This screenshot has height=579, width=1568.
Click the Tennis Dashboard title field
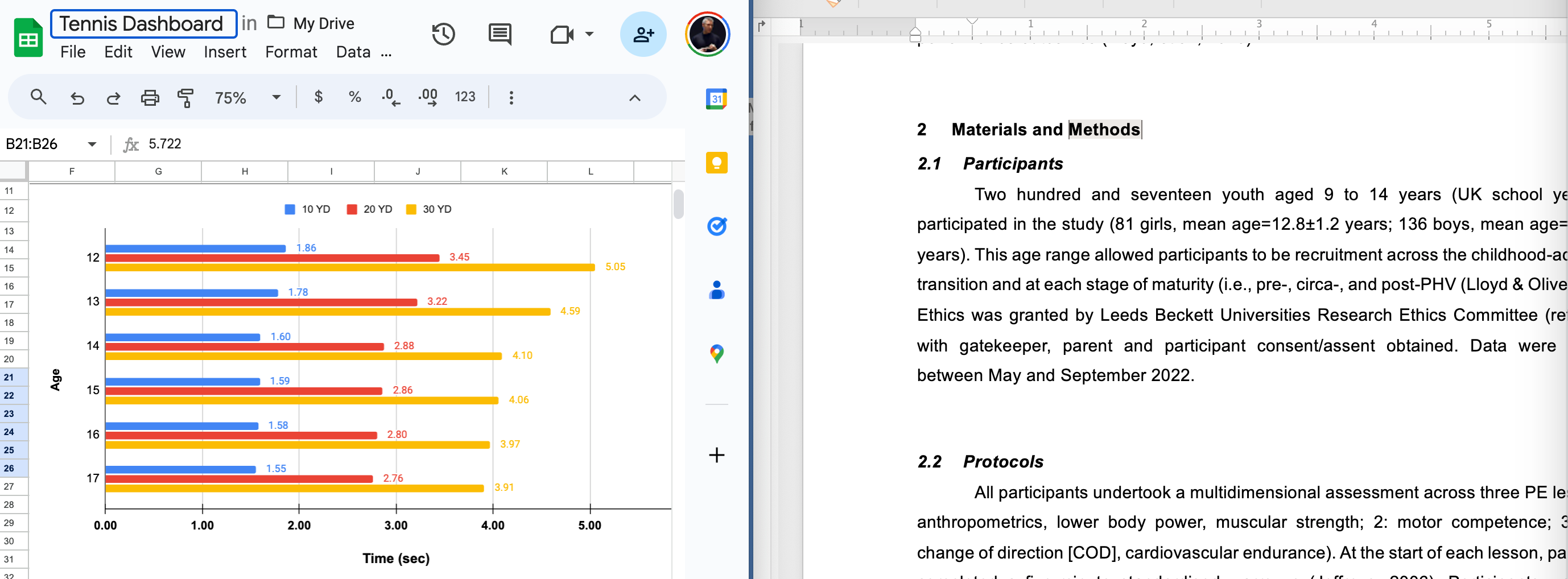pos(143,24)
